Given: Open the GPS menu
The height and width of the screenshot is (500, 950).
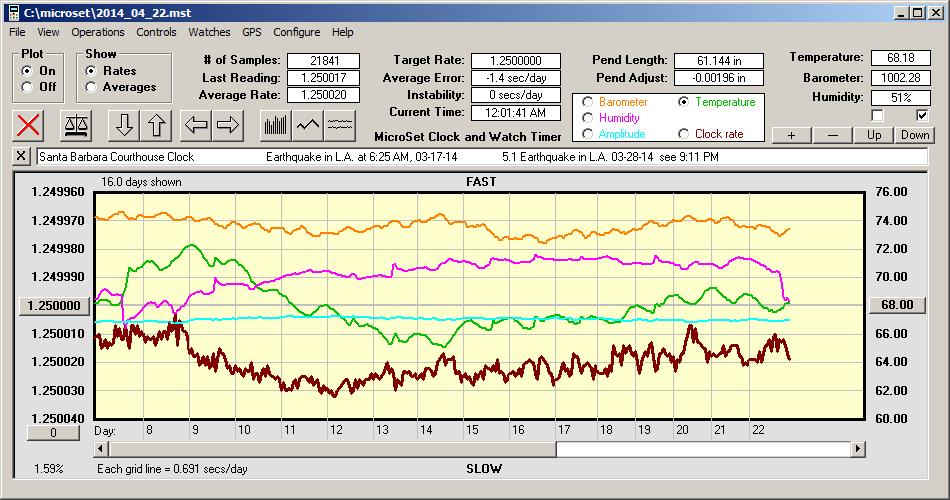Looking at the screenshot, I should (x=251, y=32).
